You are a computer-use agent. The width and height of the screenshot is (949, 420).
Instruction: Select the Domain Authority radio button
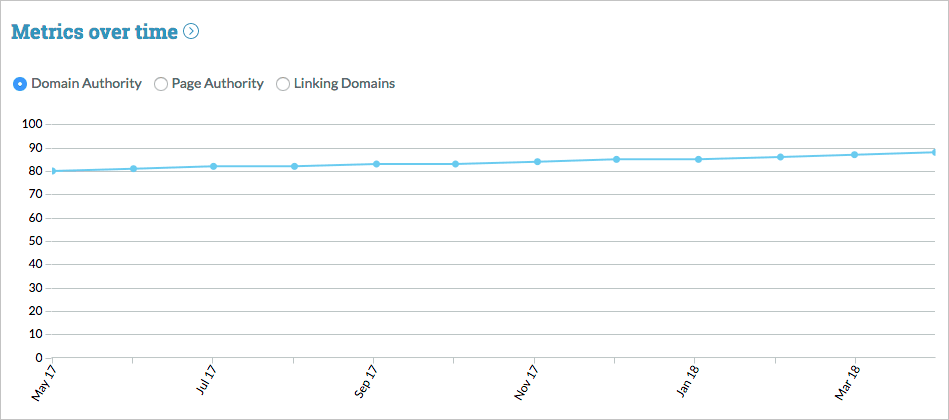point(20,84)
